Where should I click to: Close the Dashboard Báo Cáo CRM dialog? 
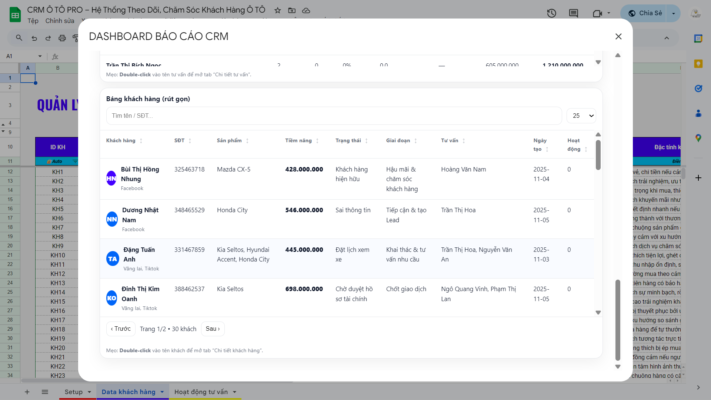(x=618, y=36)
